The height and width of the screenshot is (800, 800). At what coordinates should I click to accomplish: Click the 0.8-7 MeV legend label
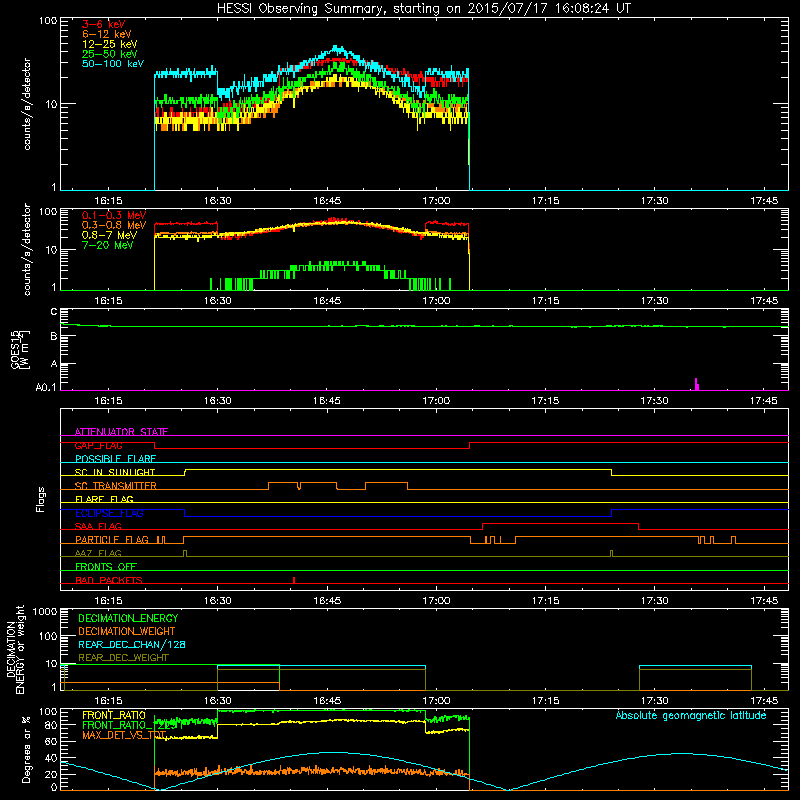[109, 235]
